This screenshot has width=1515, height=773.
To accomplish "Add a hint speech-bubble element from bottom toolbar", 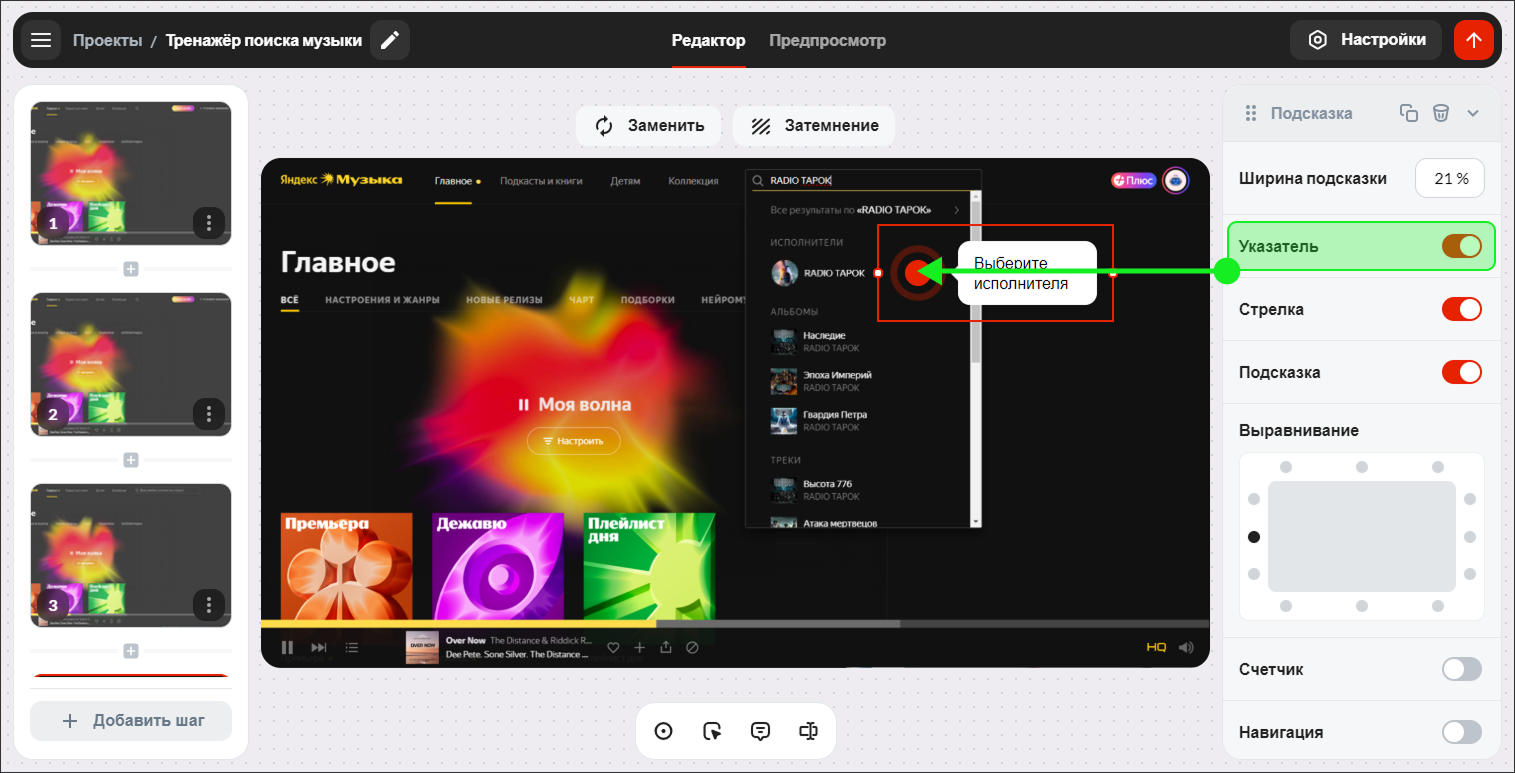I will coord(760,731).
